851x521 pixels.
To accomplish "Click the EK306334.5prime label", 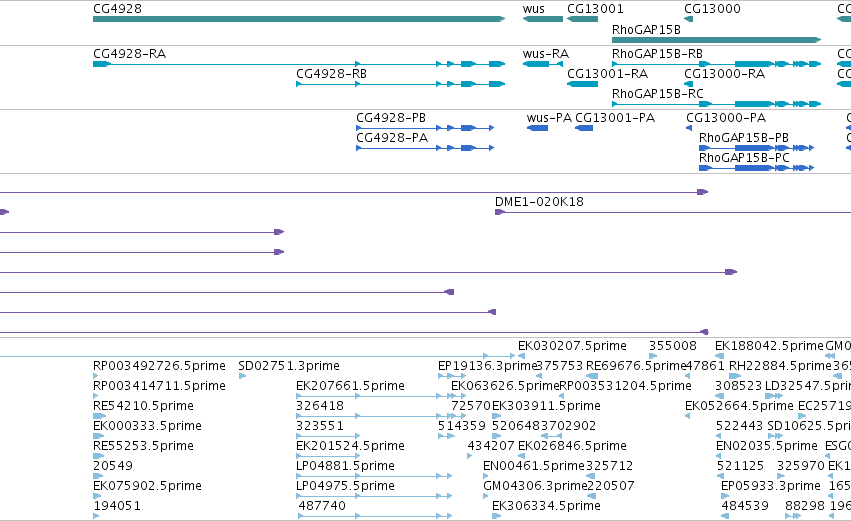I will coord(546,506).
